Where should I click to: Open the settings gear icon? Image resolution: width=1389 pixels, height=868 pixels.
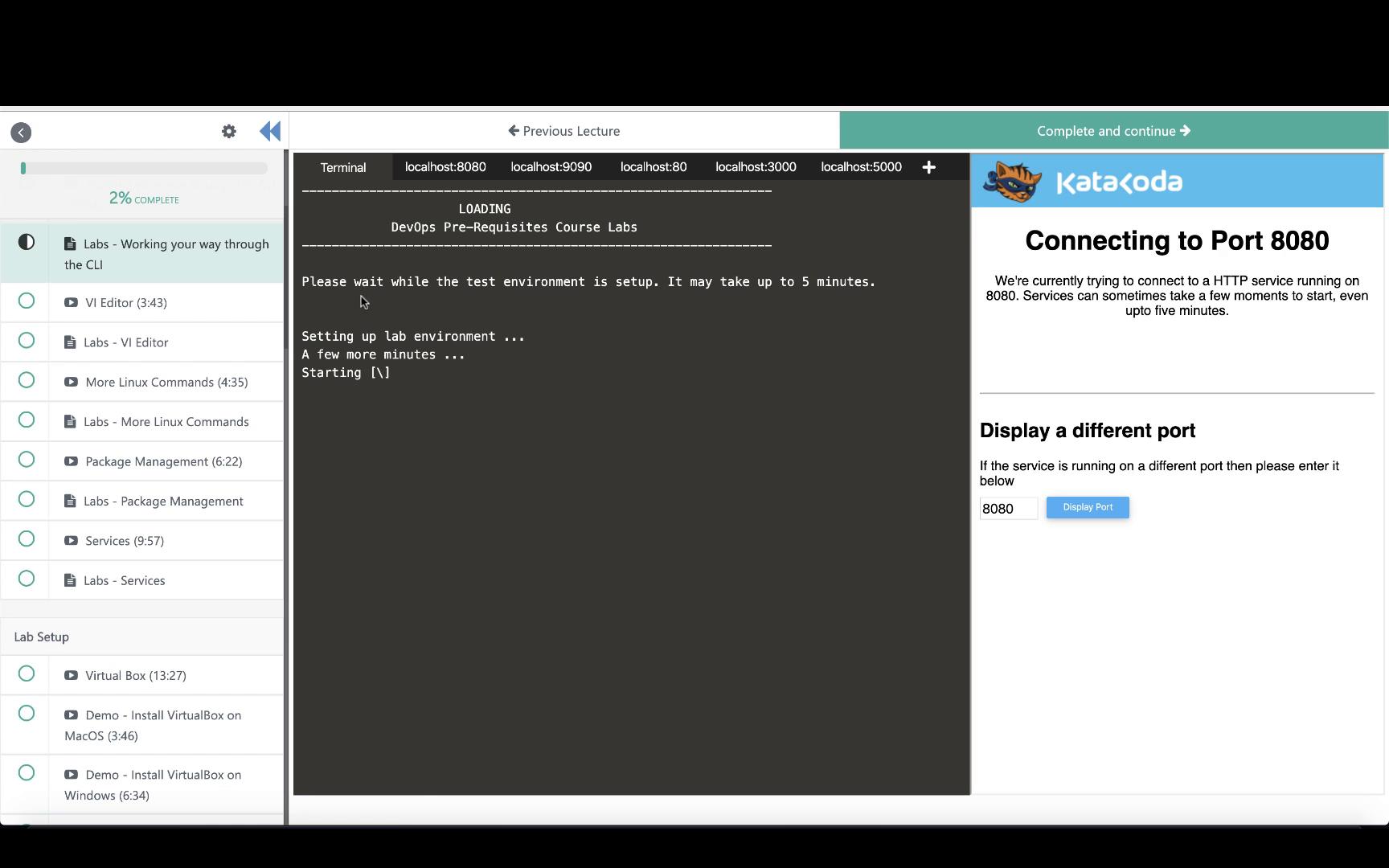[x=229, y=131]
